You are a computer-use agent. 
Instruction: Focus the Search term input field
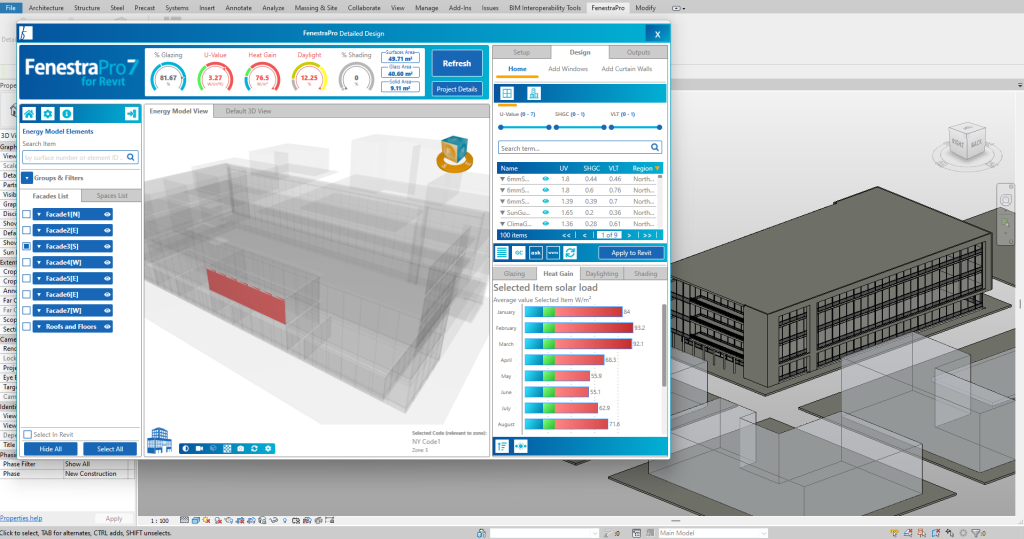(580, 148)
